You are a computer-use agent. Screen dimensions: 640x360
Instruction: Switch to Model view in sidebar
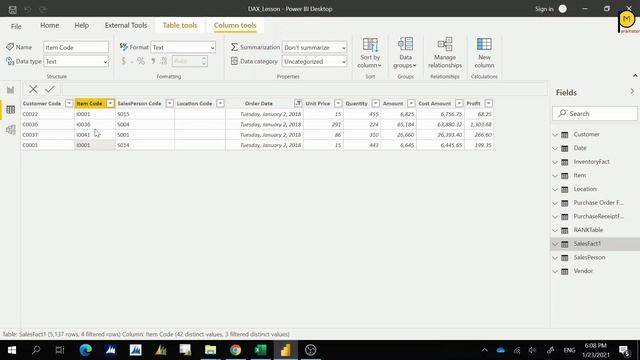coord(11,130)
